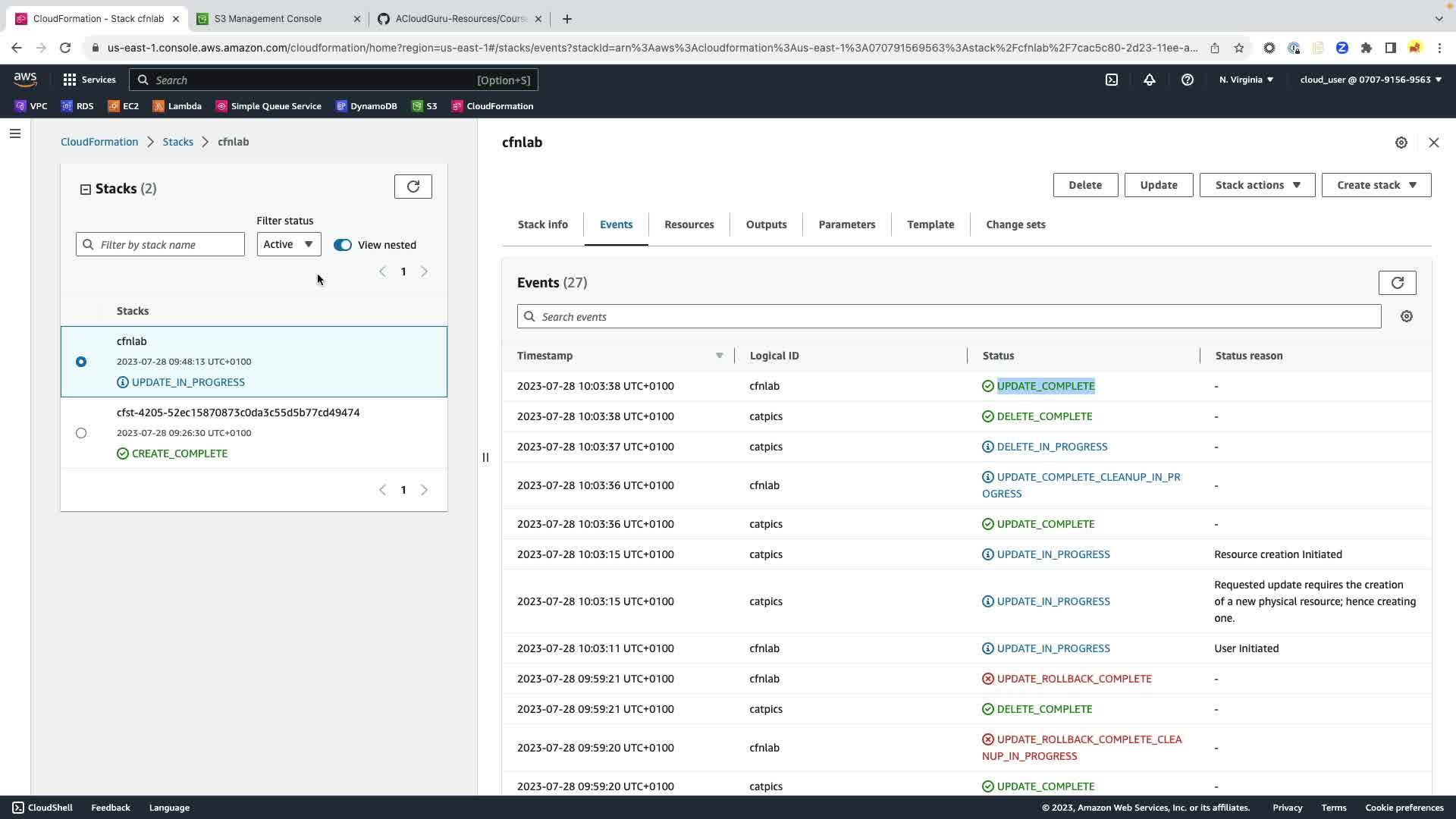Switch to the Template tab
Viewport: 1456px width, 819px height.
click(x=930, y=224)
